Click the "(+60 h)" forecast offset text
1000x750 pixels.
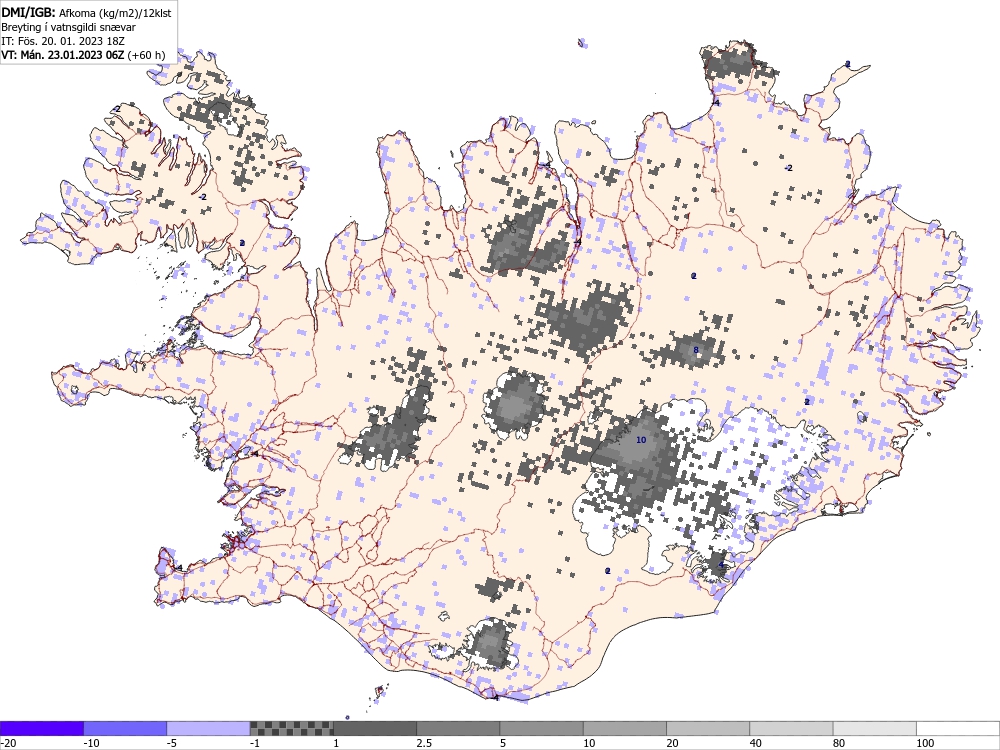click(146, 55)
